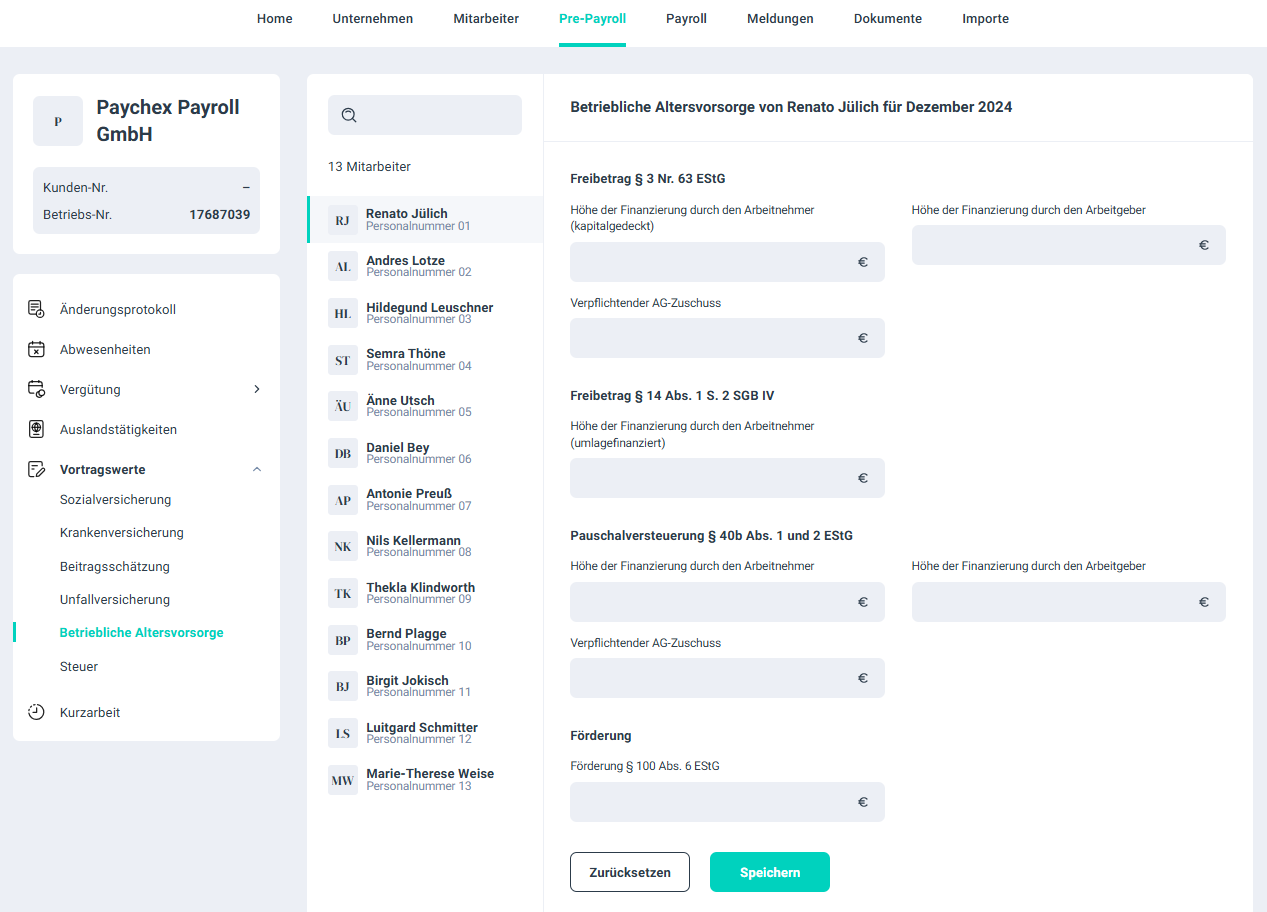Viewport: 1267px width, 912px height.
Task: Open the Sozialversicherung submenu entry
Action: (x=115, y=499)
